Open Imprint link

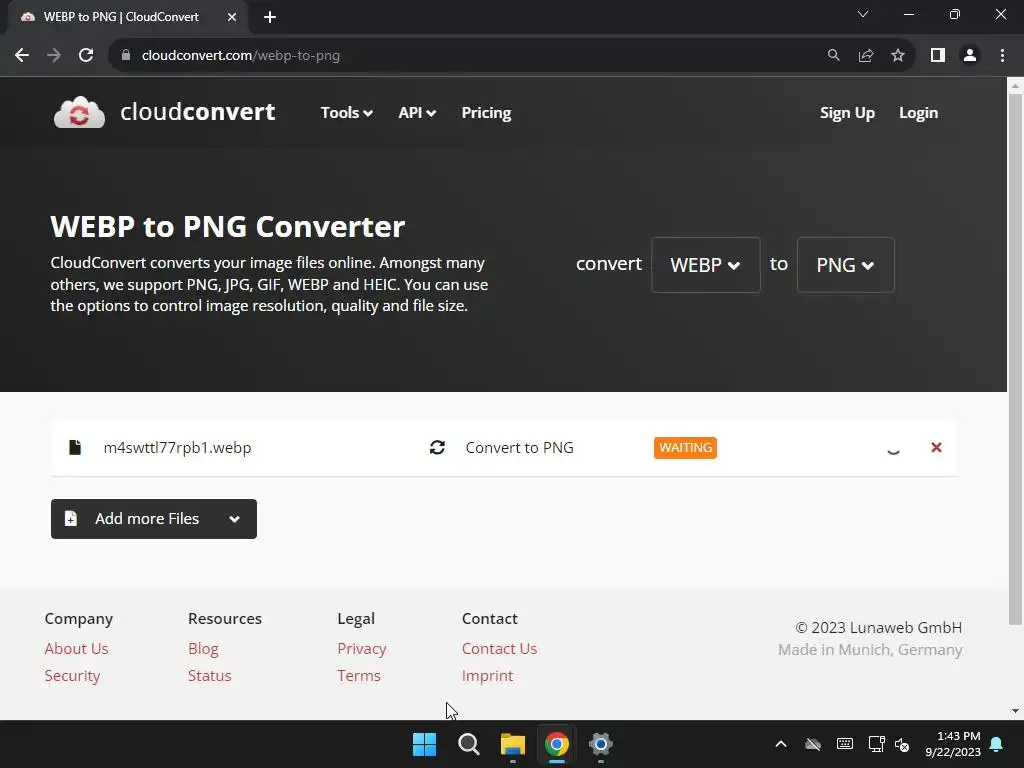click(x=487, y=675)
